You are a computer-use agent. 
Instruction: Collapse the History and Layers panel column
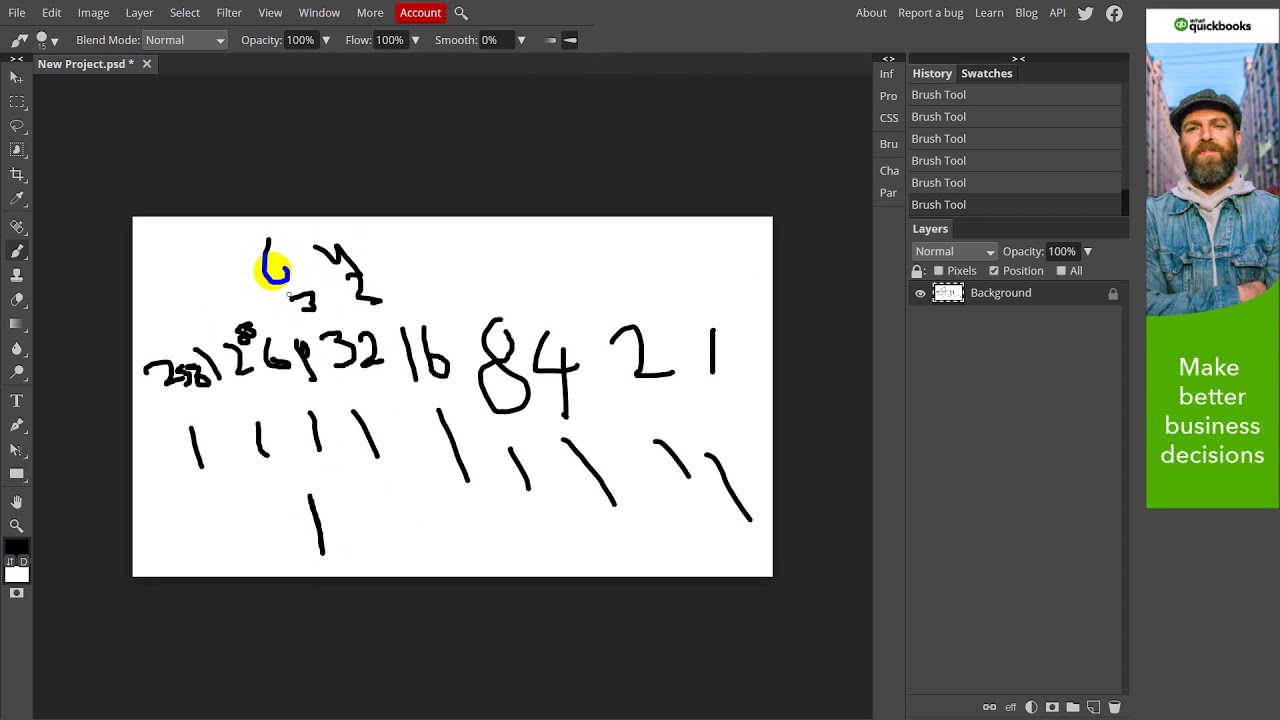tap(1018, 59)
